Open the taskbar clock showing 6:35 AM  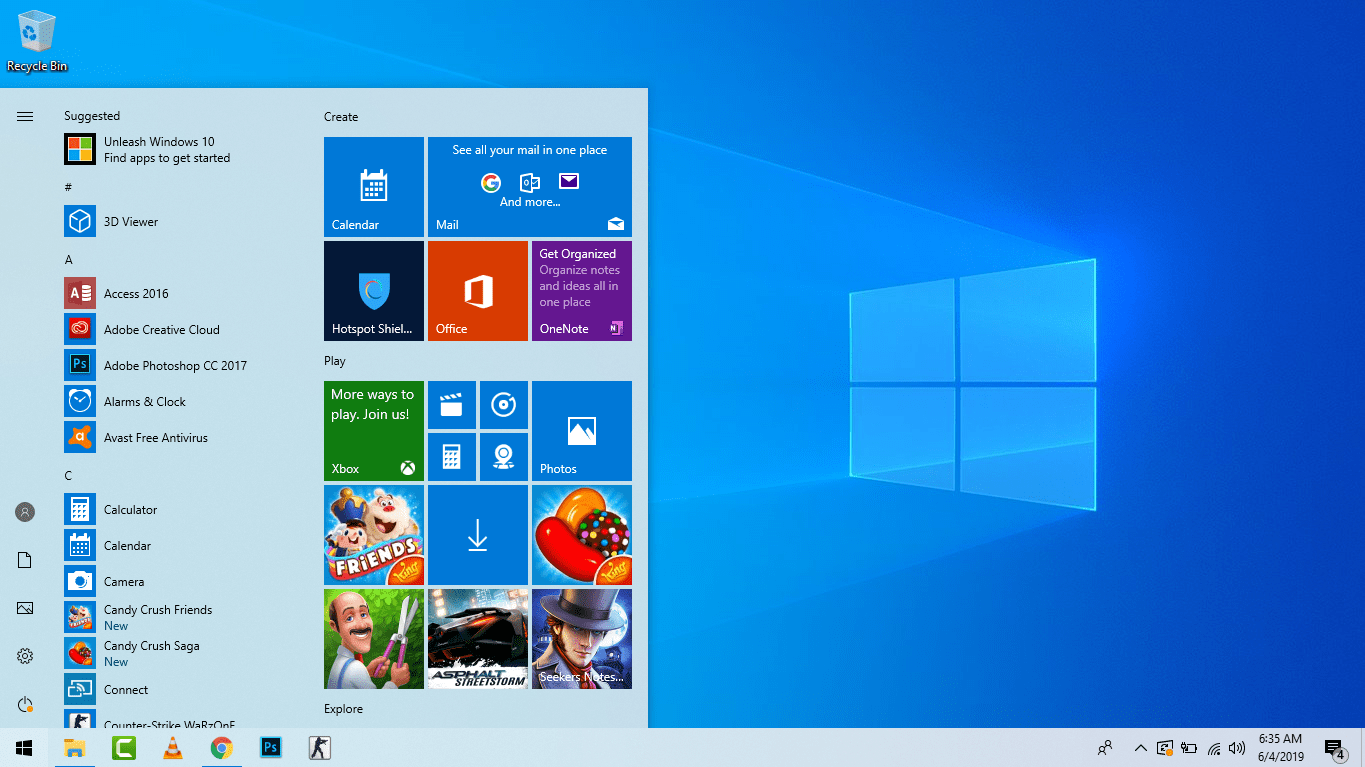(1280, 748)
